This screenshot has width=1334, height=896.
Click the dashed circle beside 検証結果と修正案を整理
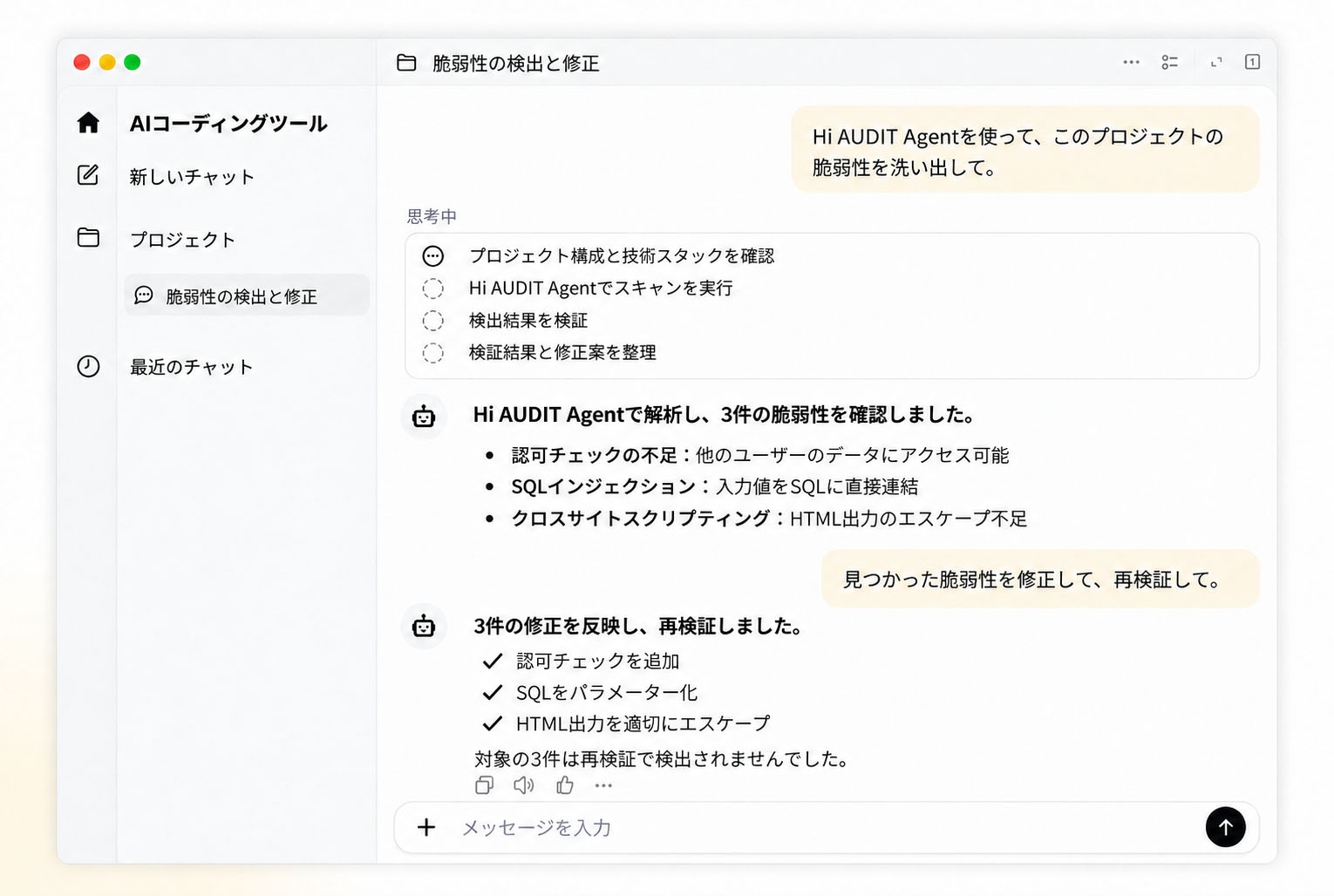pos(433,353)
